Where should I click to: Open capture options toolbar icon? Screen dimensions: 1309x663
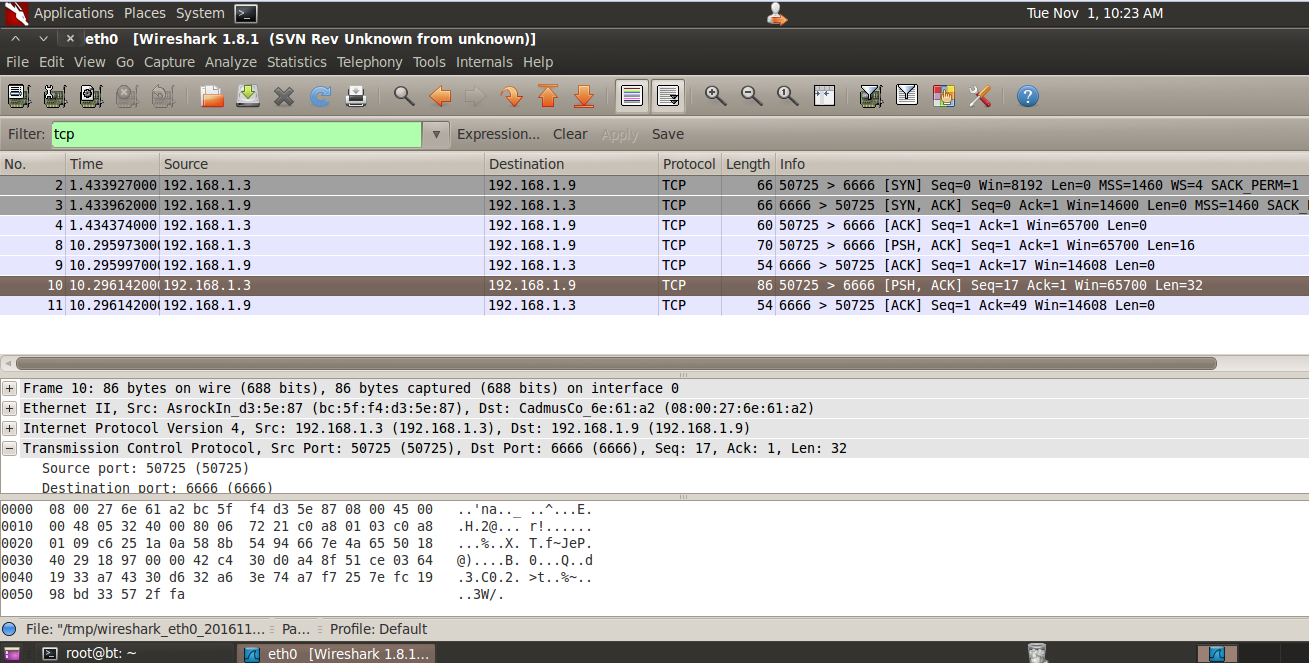tap(55, 96)
